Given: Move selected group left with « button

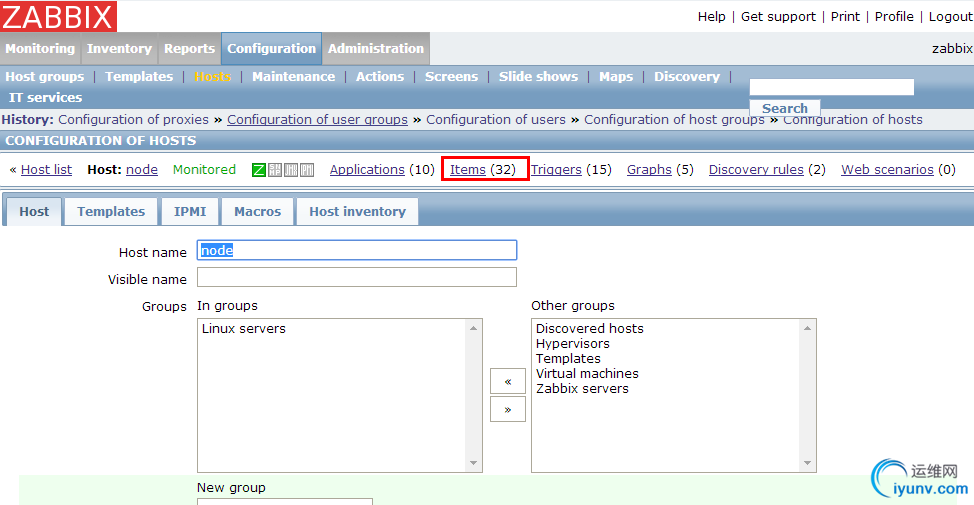Looking at the screenshot, I should (x=507, y=381).
